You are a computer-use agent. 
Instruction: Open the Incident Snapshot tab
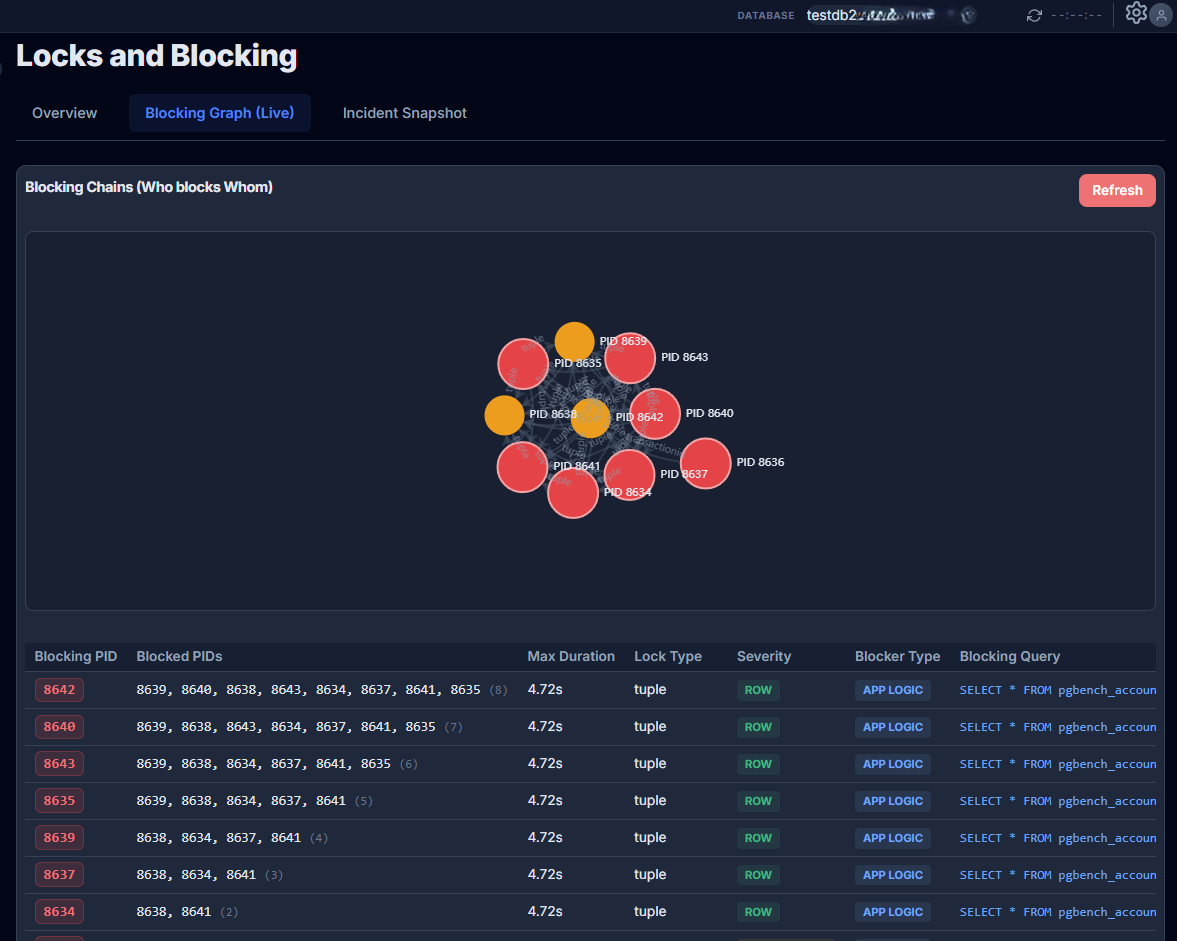click(404, 113)
